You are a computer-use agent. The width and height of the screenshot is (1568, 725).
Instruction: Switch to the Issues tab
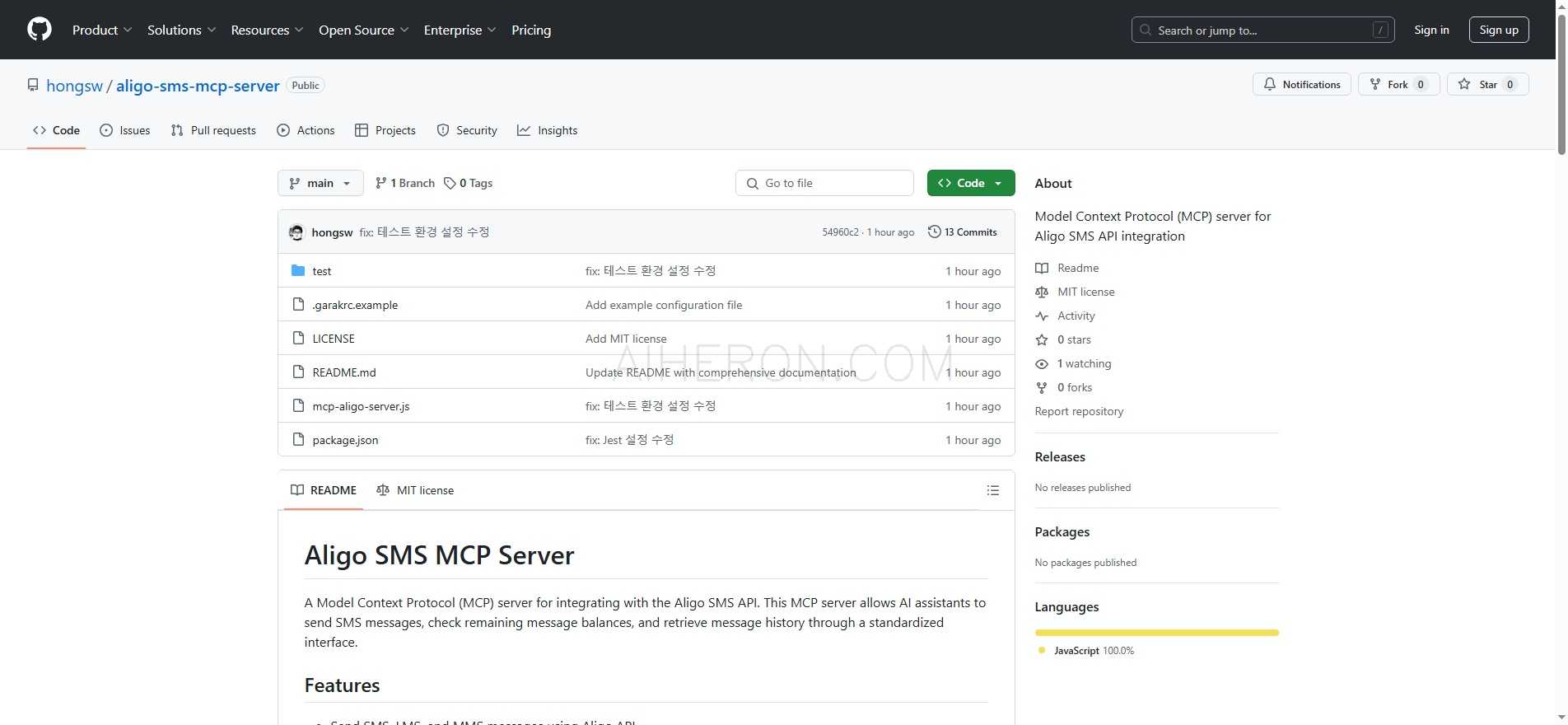[x=125, y=130]
